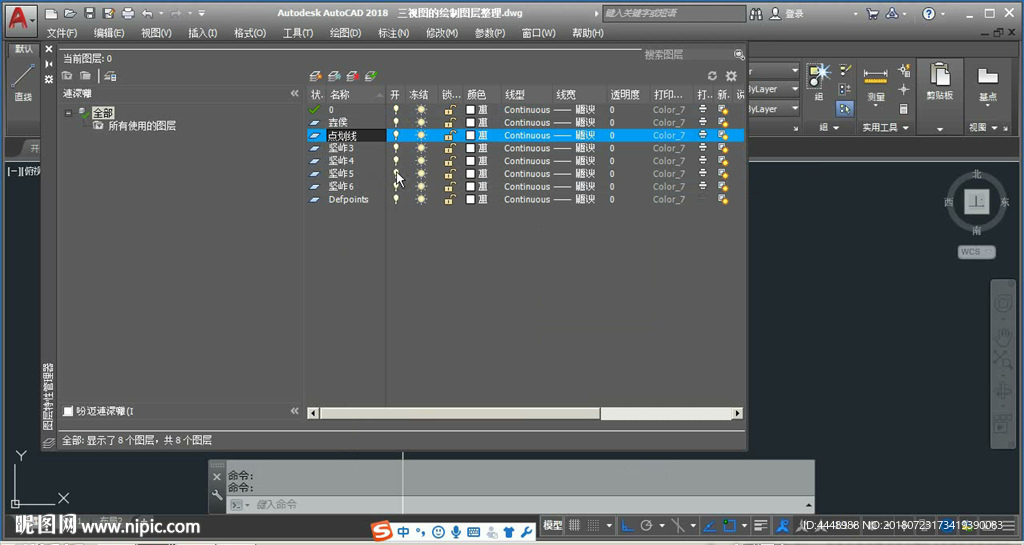1024x545 pixels.
Task: Click the Measure tool in the ribbon
Action: [876, 85]
